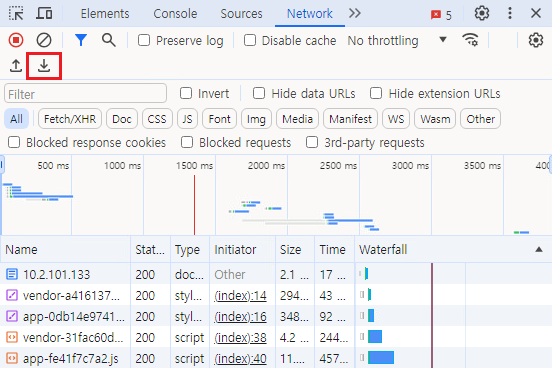Select the 10.2.101.133 request name
Image resolution: width=552 pixels, height=368 pixels.
click(x=56, y=274)
